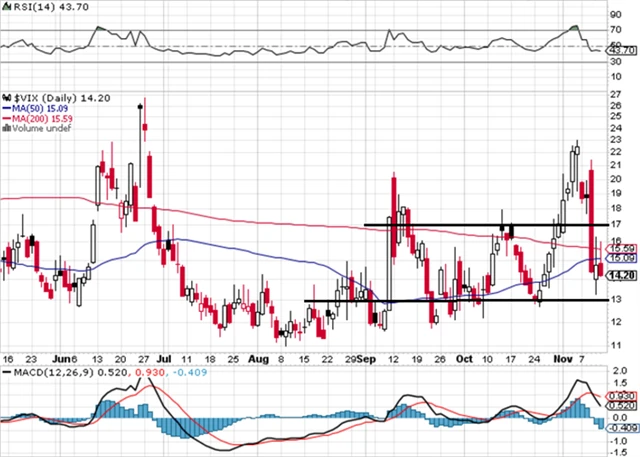640x457 pixels.
Task: Click the 15.59 MA(200) value tag
Action: (x=622, y=247)
